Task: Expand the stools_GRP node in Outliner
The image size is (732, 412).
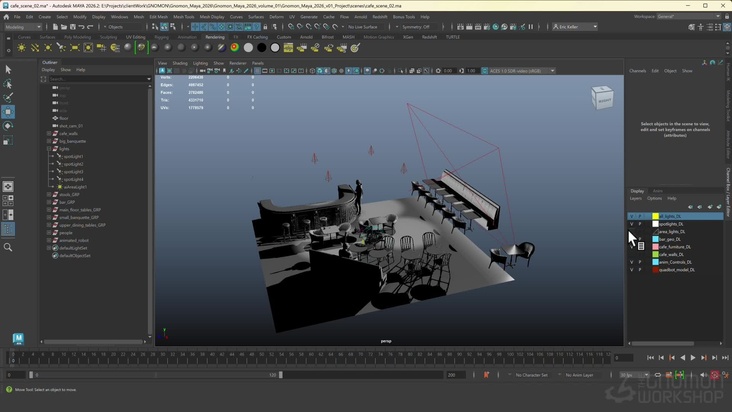Action: pos(49,195)
